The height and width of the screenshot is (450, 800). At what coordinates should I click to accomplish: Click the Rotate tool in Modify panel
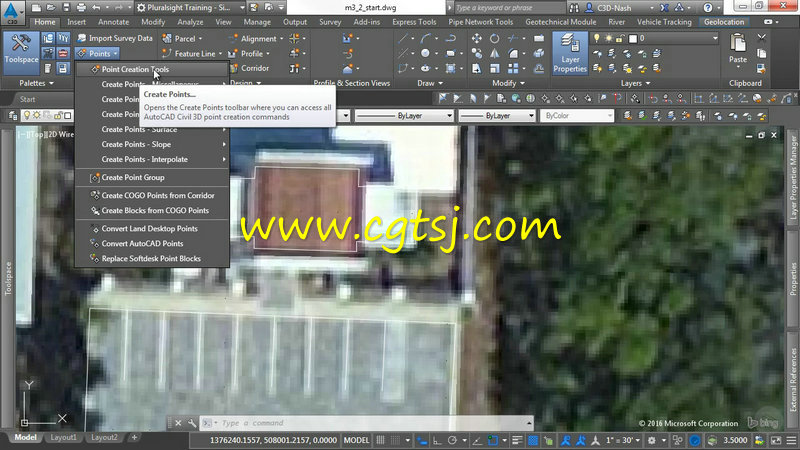coord(494,38)
